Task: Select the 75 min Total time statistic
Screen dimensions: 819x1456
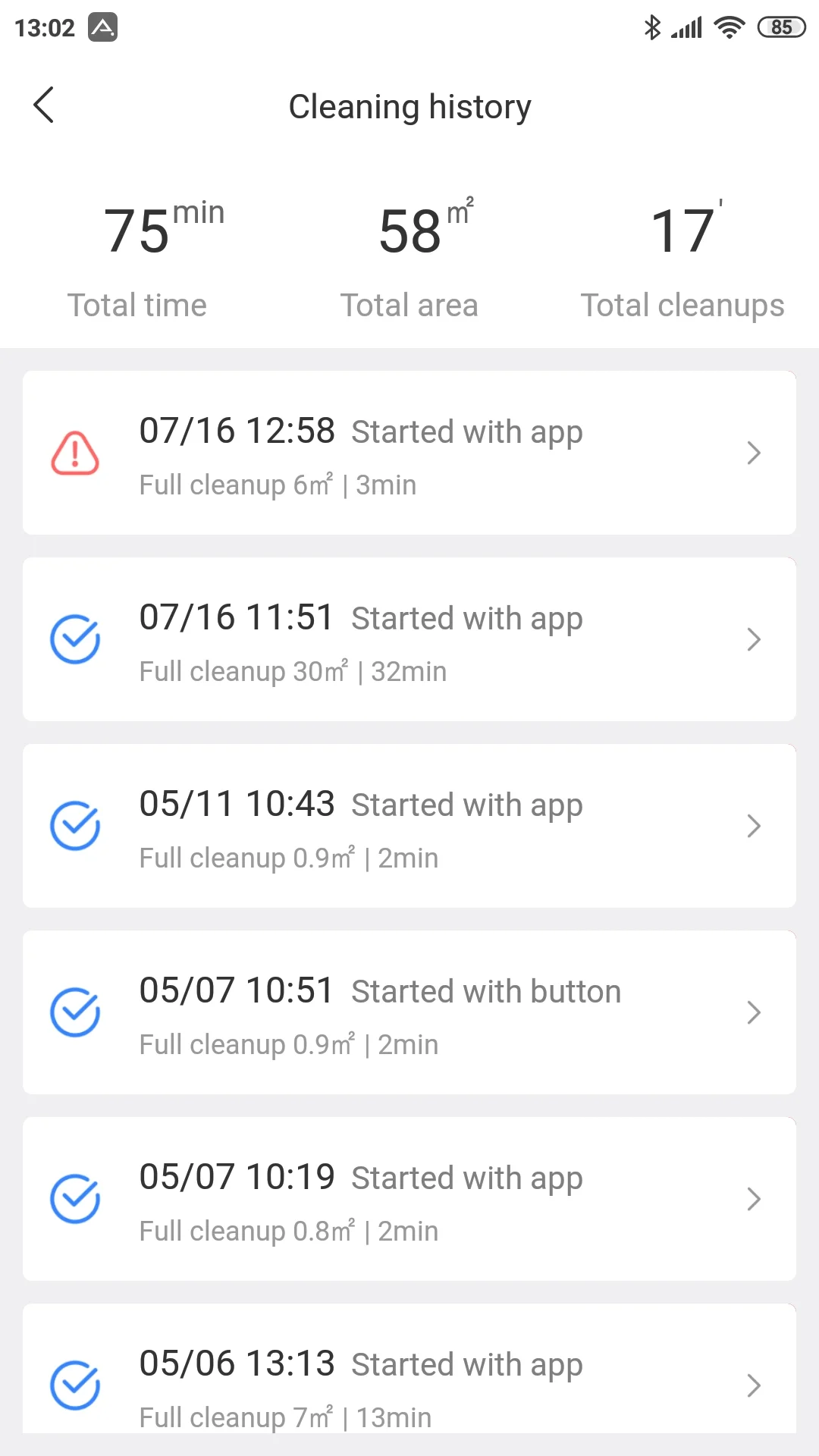Action: tap(137, 258)
